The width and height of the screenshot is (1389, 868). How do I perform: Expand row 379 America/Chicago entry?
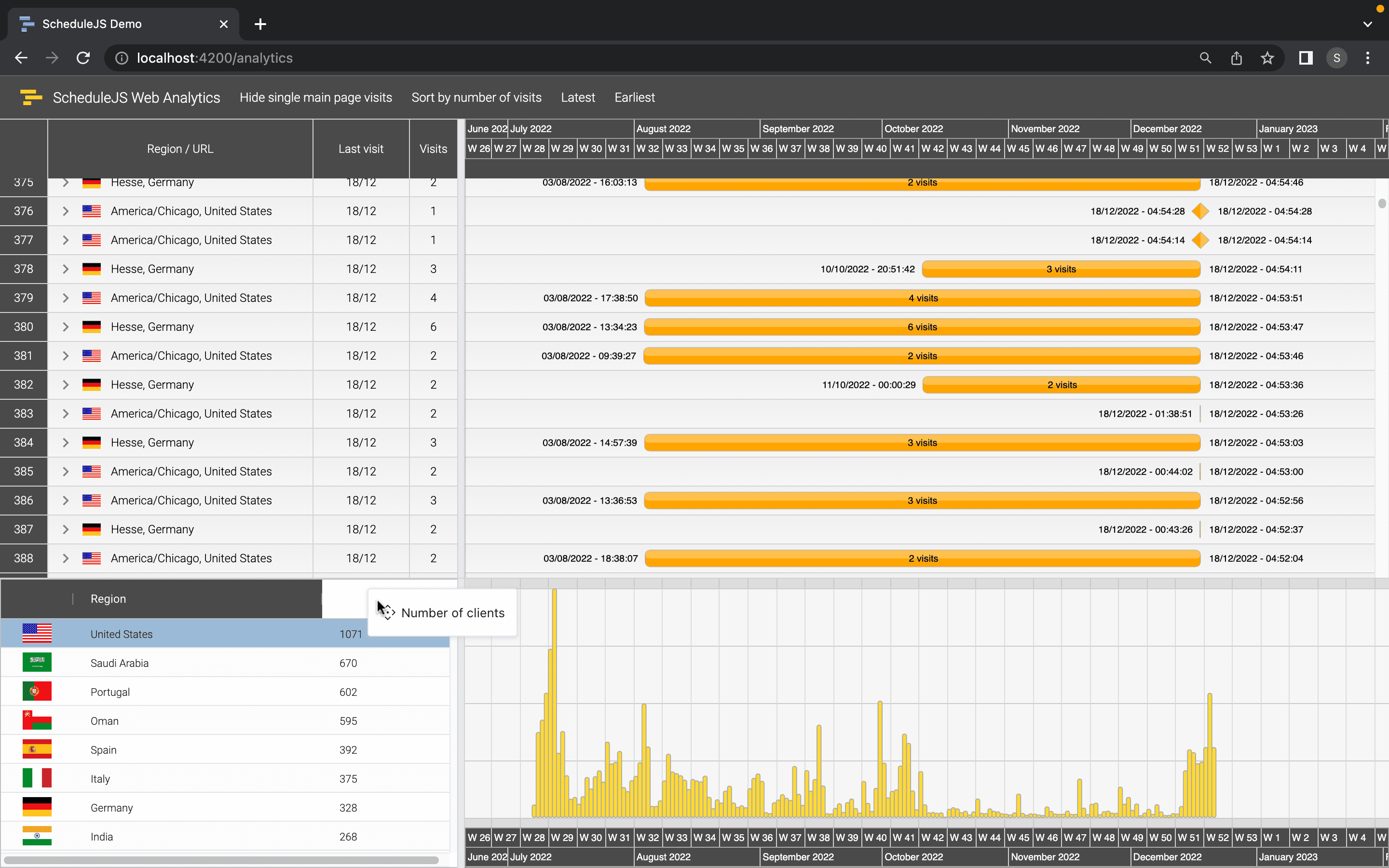click(x=66, y=298)
